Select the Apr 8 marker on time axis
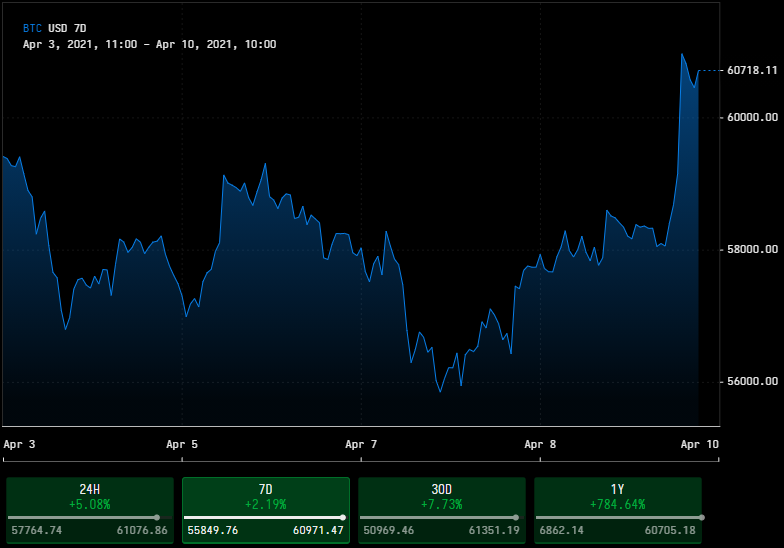Screen dimensions: 784x548 (540, 444)
